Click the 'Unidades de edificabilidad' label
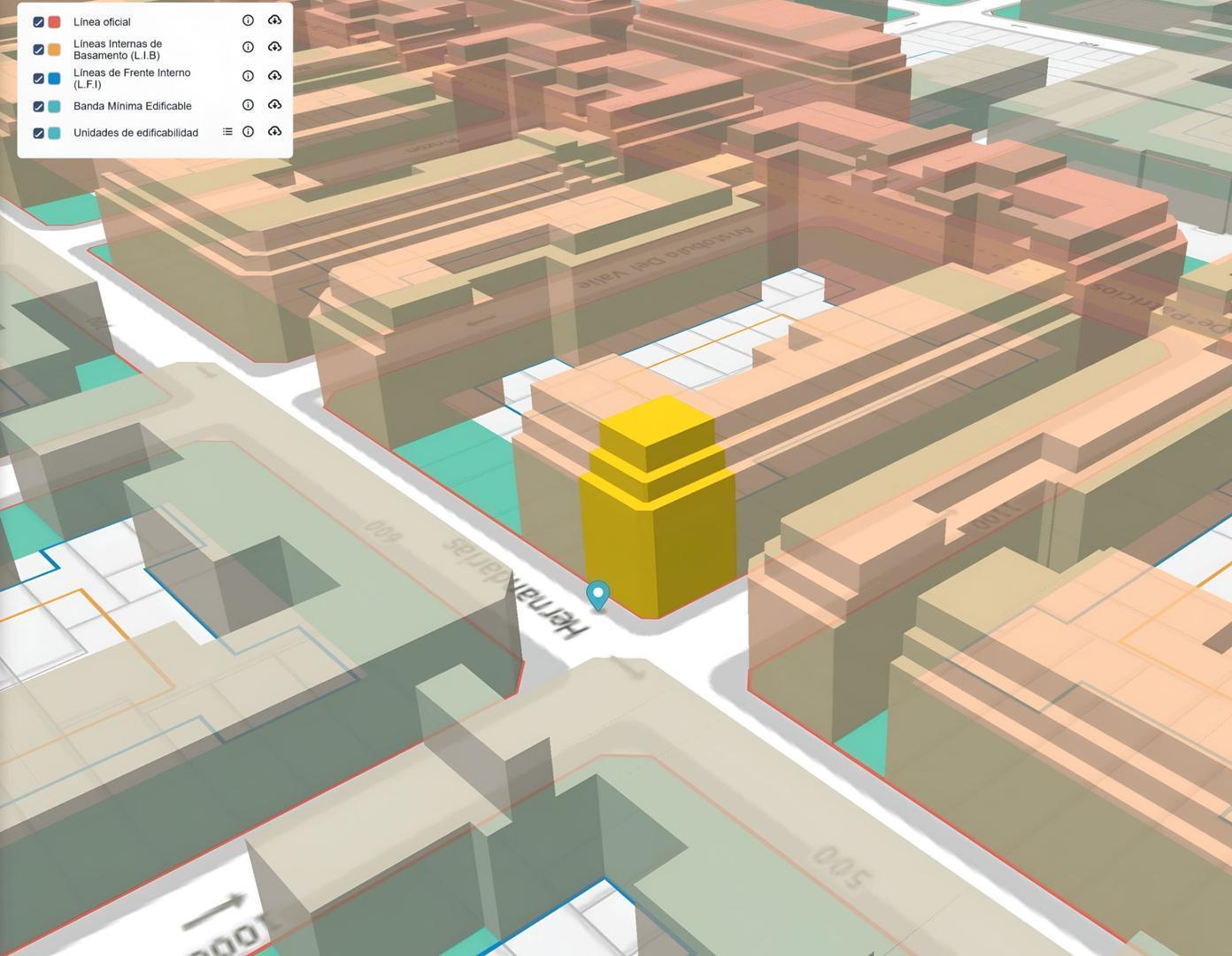The image size is (1232, 956). click(x=135, y=133)
